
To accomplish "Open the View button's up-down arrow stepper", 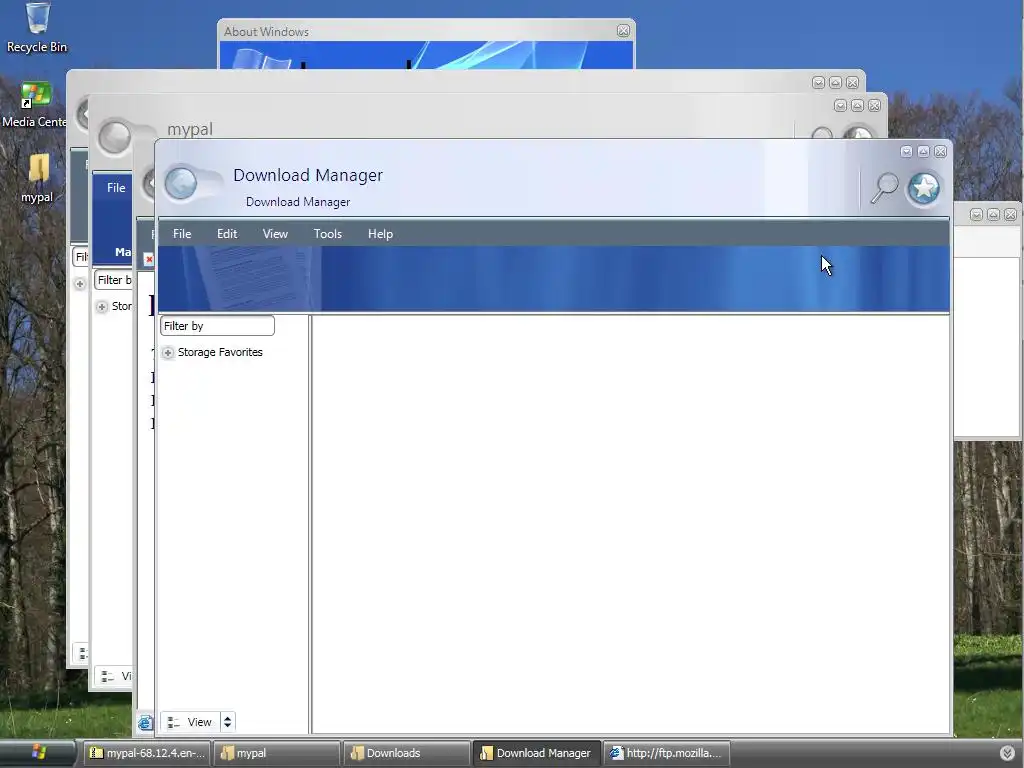I will click(x=227, y=722).
